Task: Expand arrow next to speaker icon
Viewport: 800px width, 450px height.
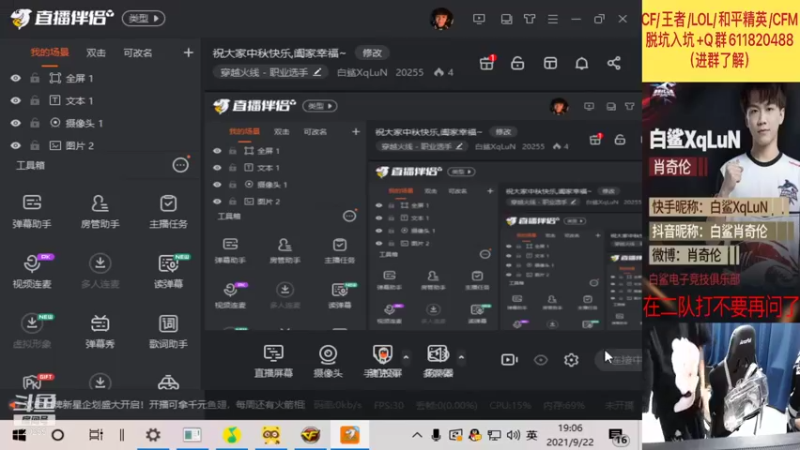Action: [461, 357]
